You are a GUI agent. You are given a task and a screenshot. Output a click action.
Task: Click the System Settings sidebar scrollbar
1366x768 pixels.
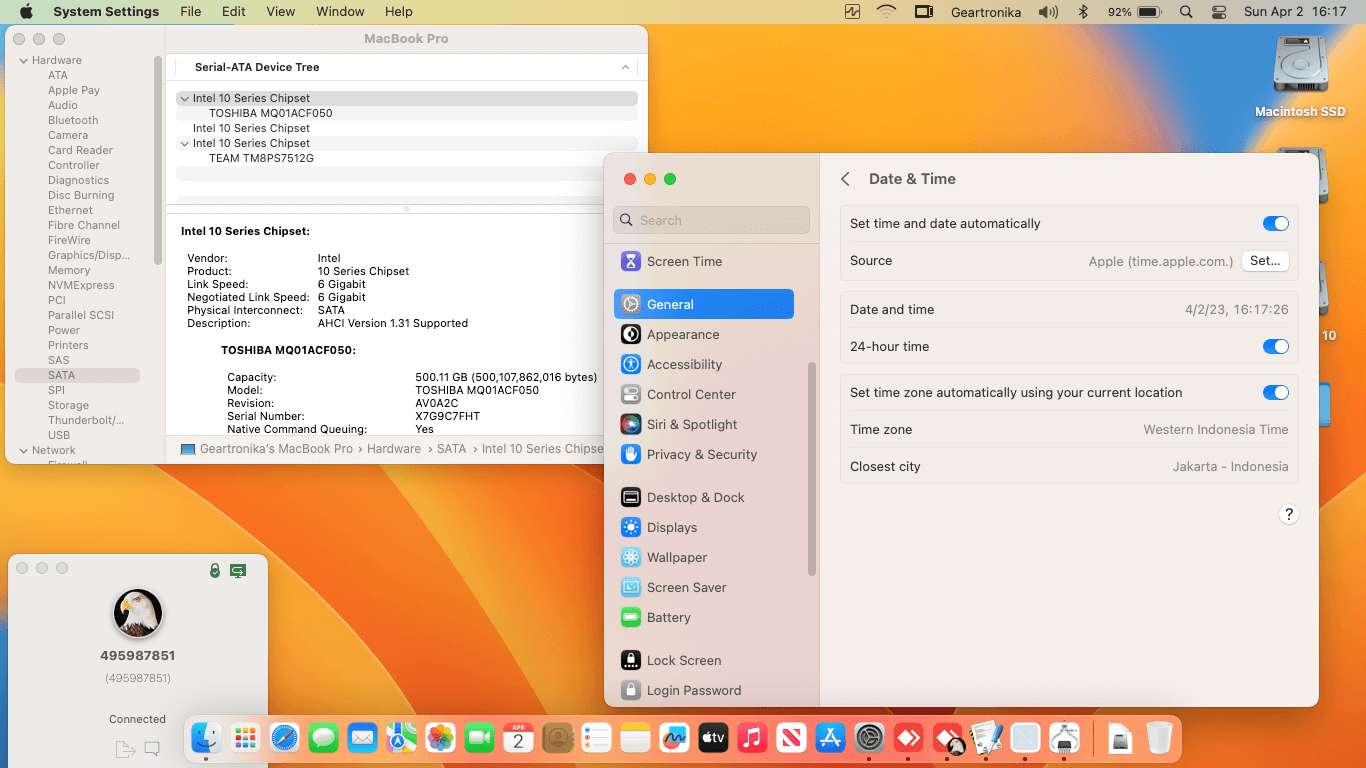point(811,468)
